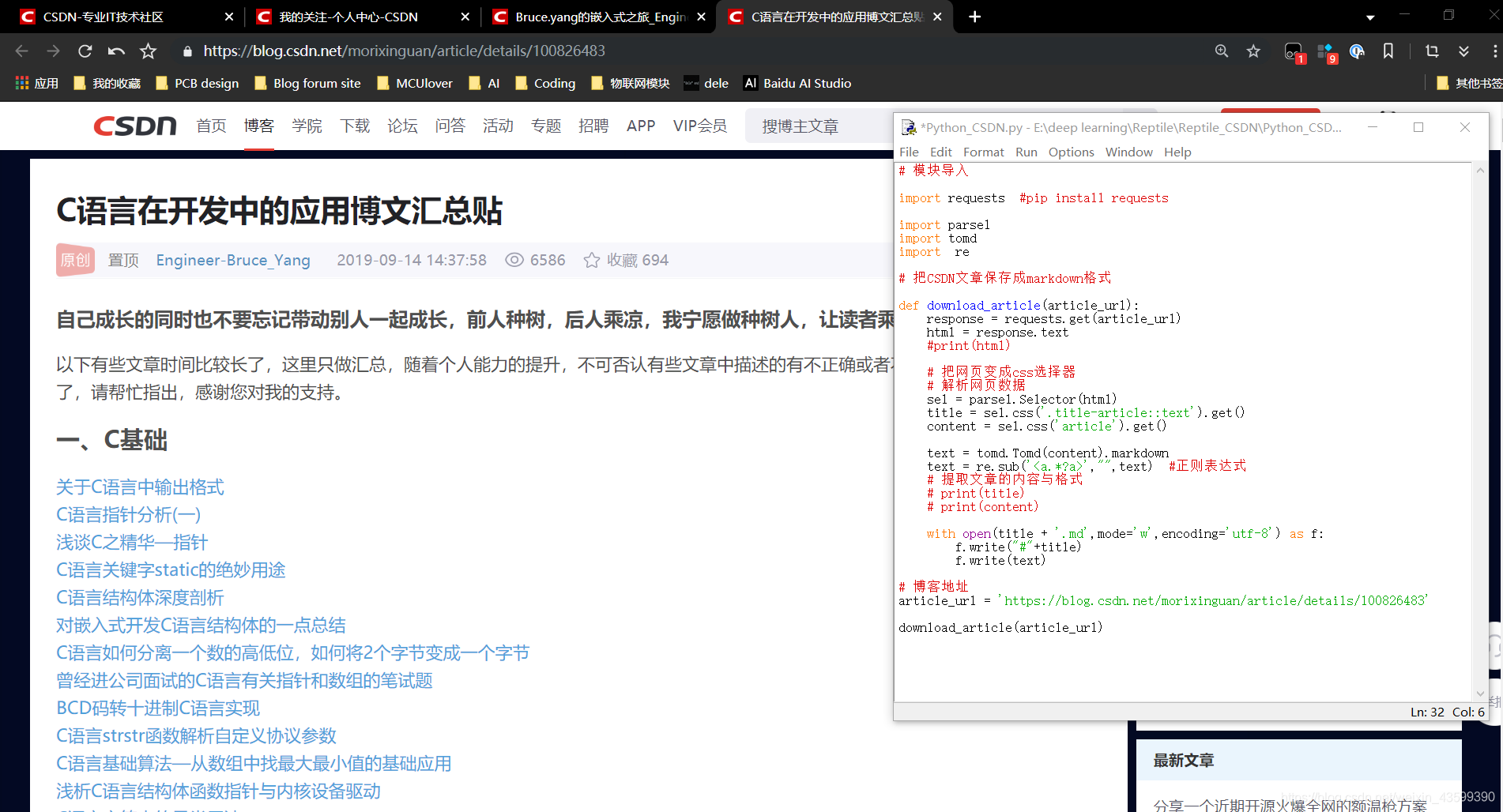Expand the double-chevron toolbar overflow

[1463, 51]
